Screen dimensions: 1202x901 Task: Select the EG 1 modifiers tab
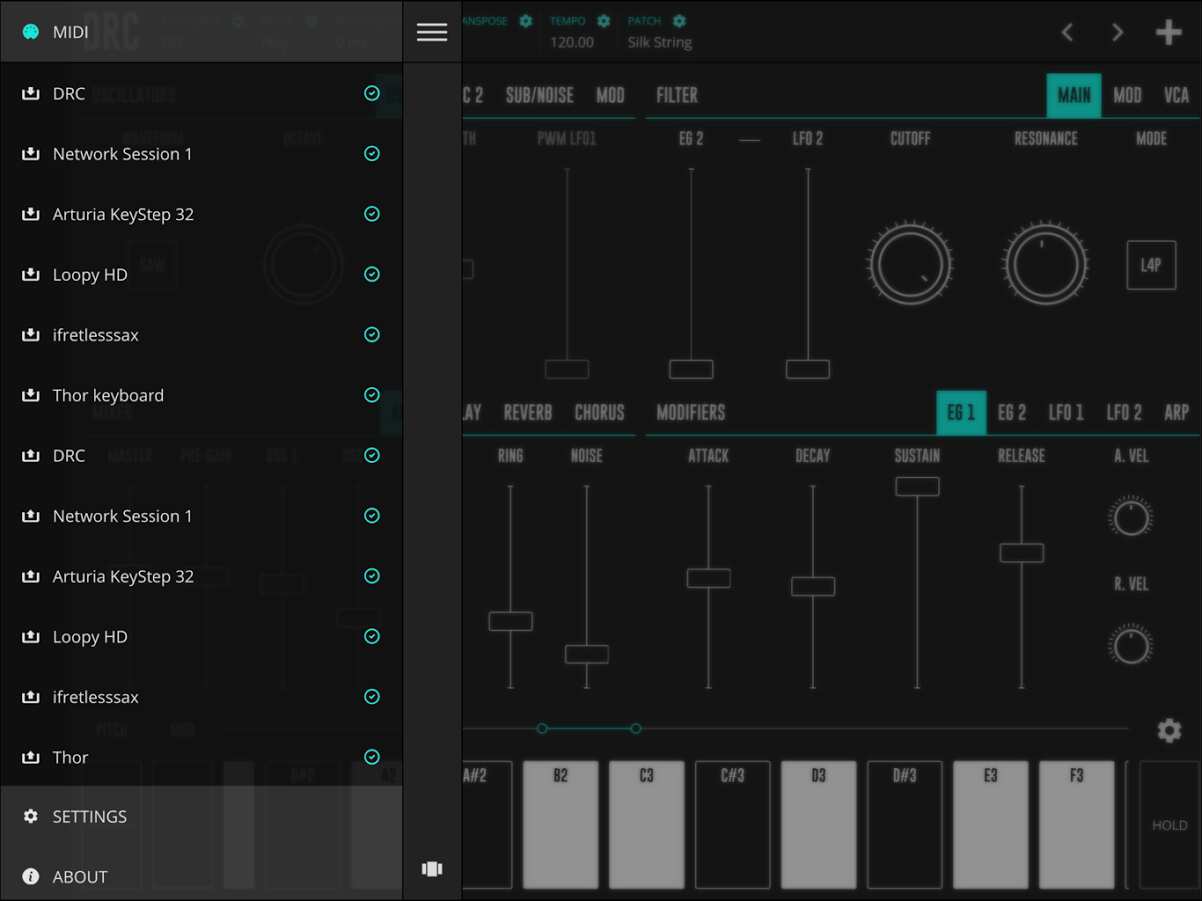point(961,412)
